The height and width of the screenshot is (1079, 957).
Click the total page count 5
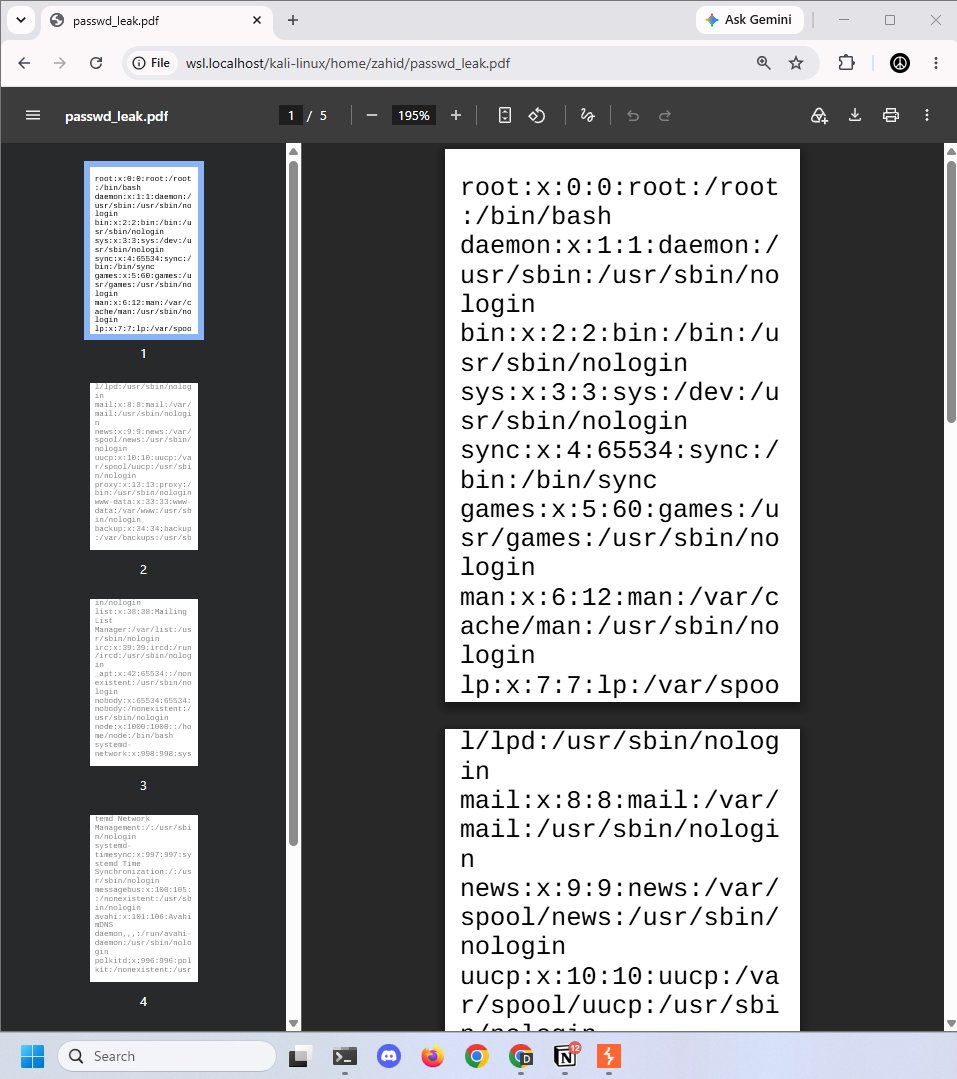pos(323,116)
